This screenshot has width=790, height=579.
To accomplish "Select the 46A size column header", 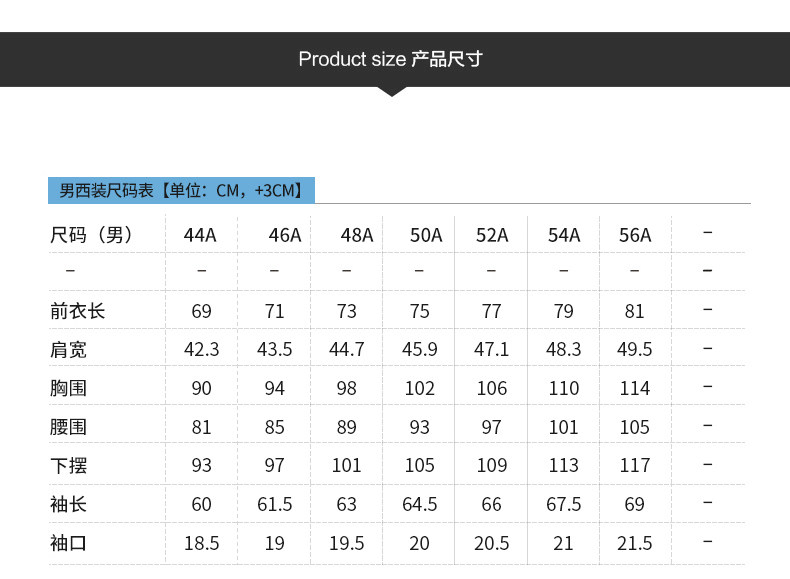I will tap(285, 235).
